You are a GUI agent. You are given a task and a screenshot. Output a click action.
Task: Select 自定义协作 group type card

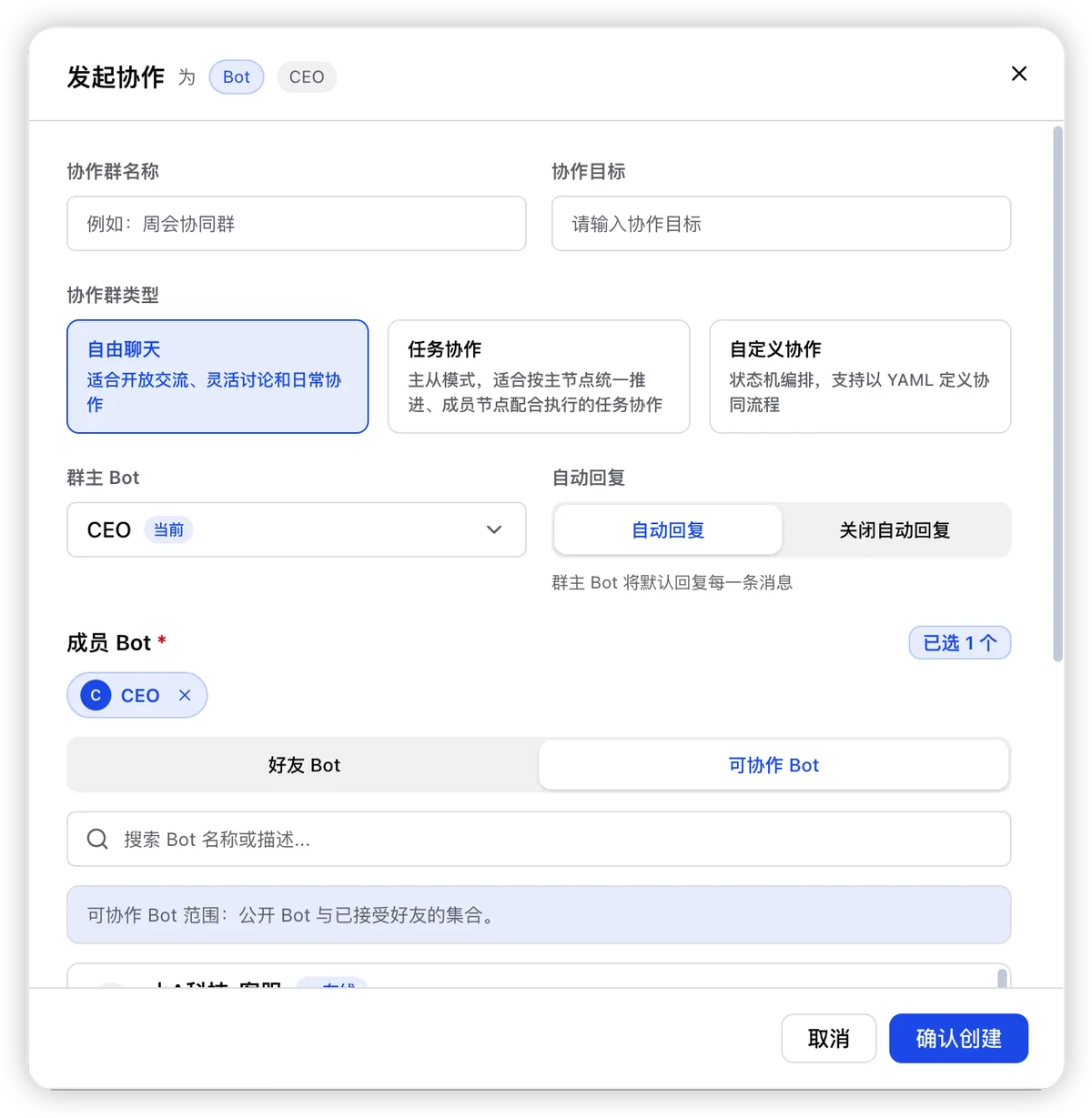pos(860,377)
